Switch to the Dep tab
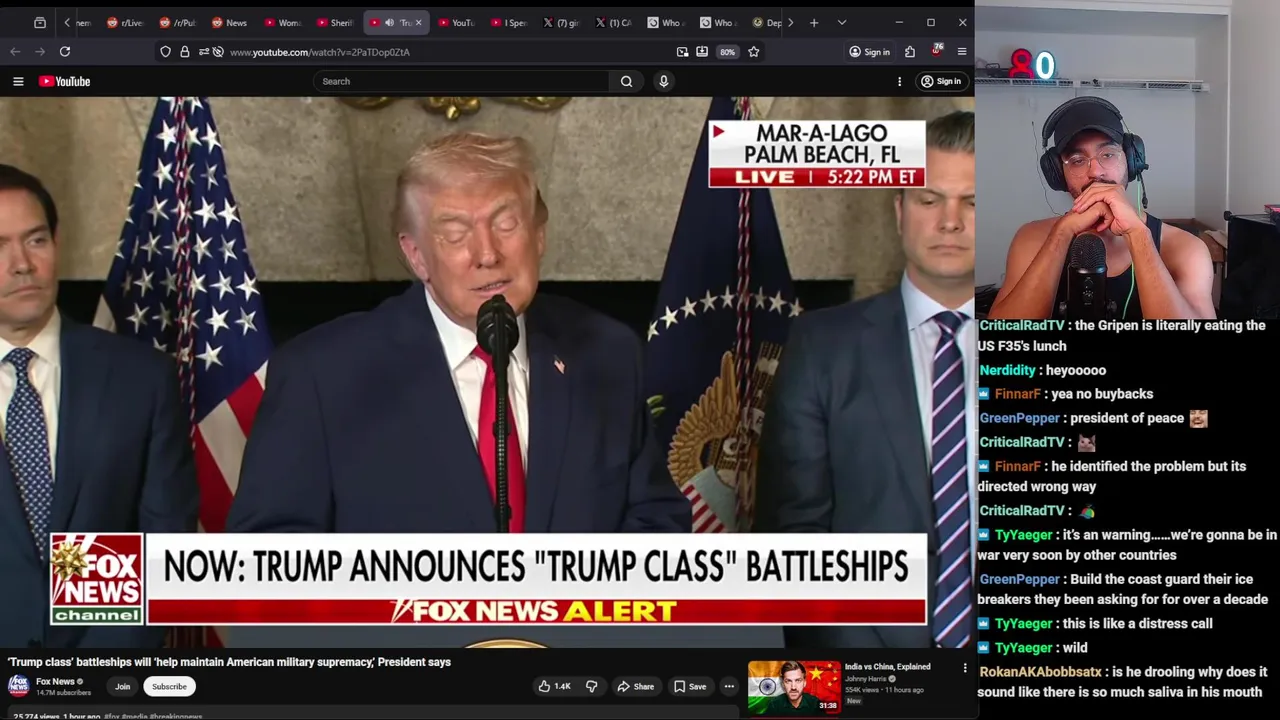This screenshot has width=1280, height=720. [x=767, y=22]
